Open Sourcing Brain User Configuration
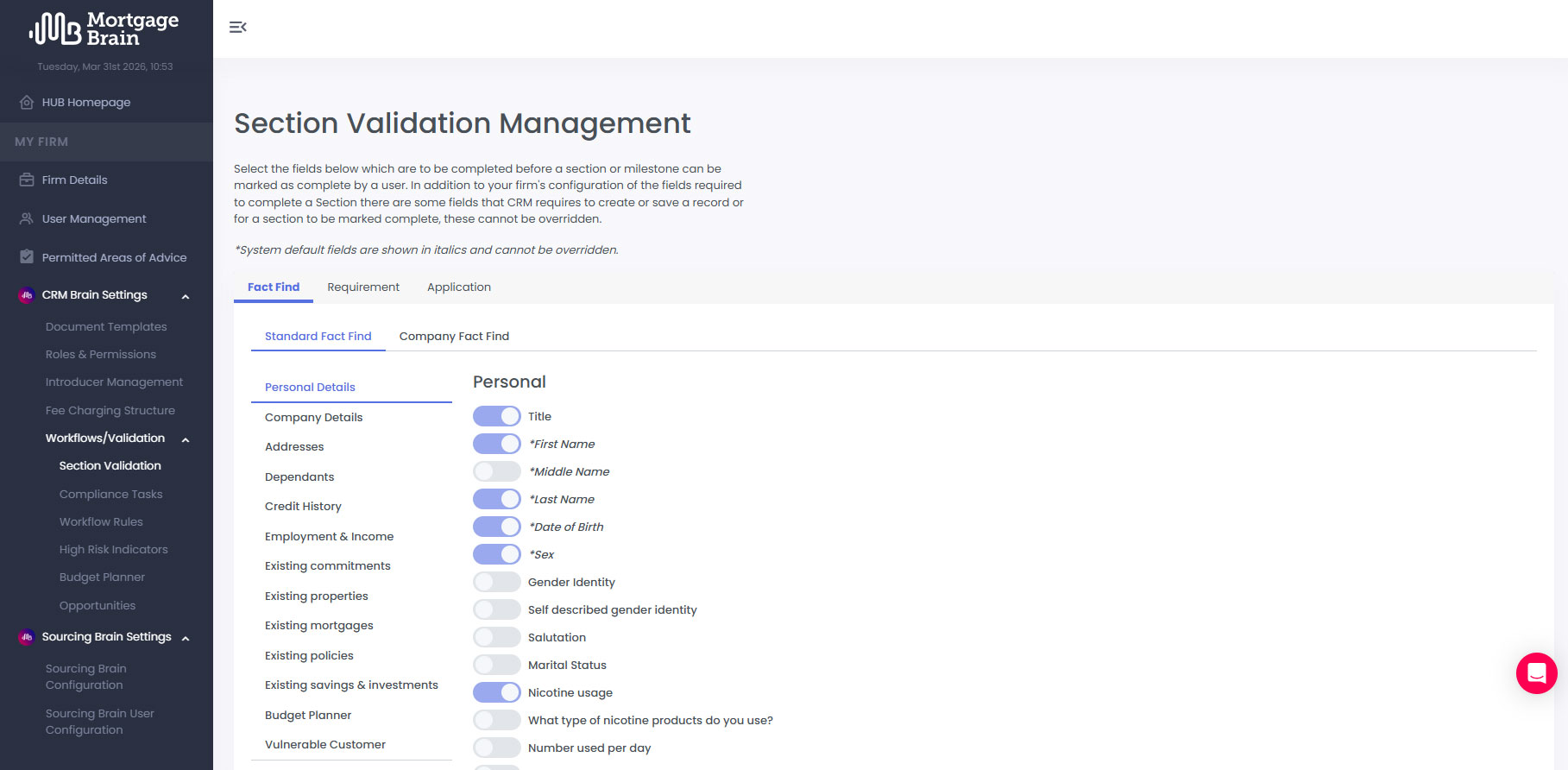Screen dimensions: 1568x770 (x=100, y=722)
